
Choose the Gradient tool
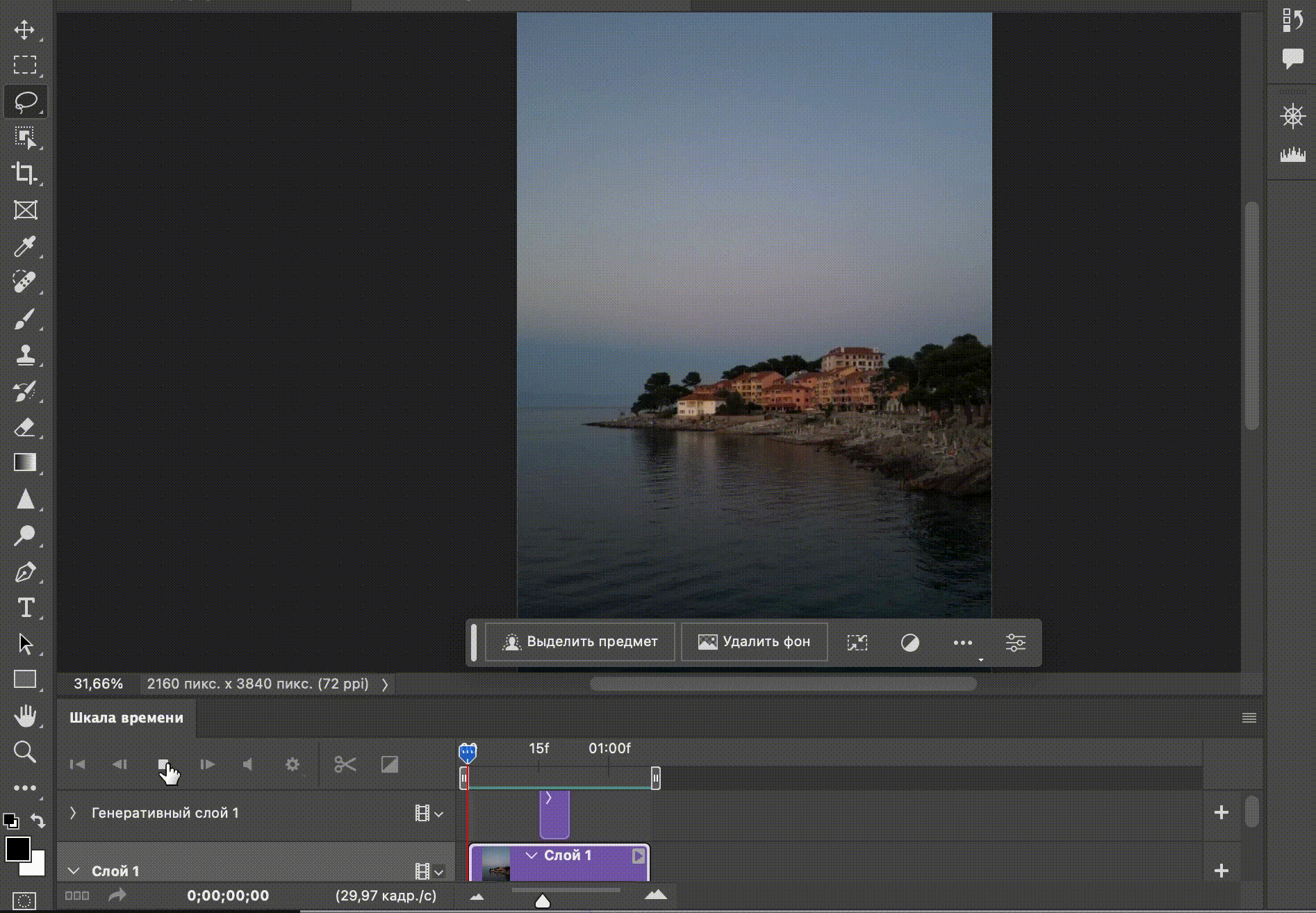(25, 463)
